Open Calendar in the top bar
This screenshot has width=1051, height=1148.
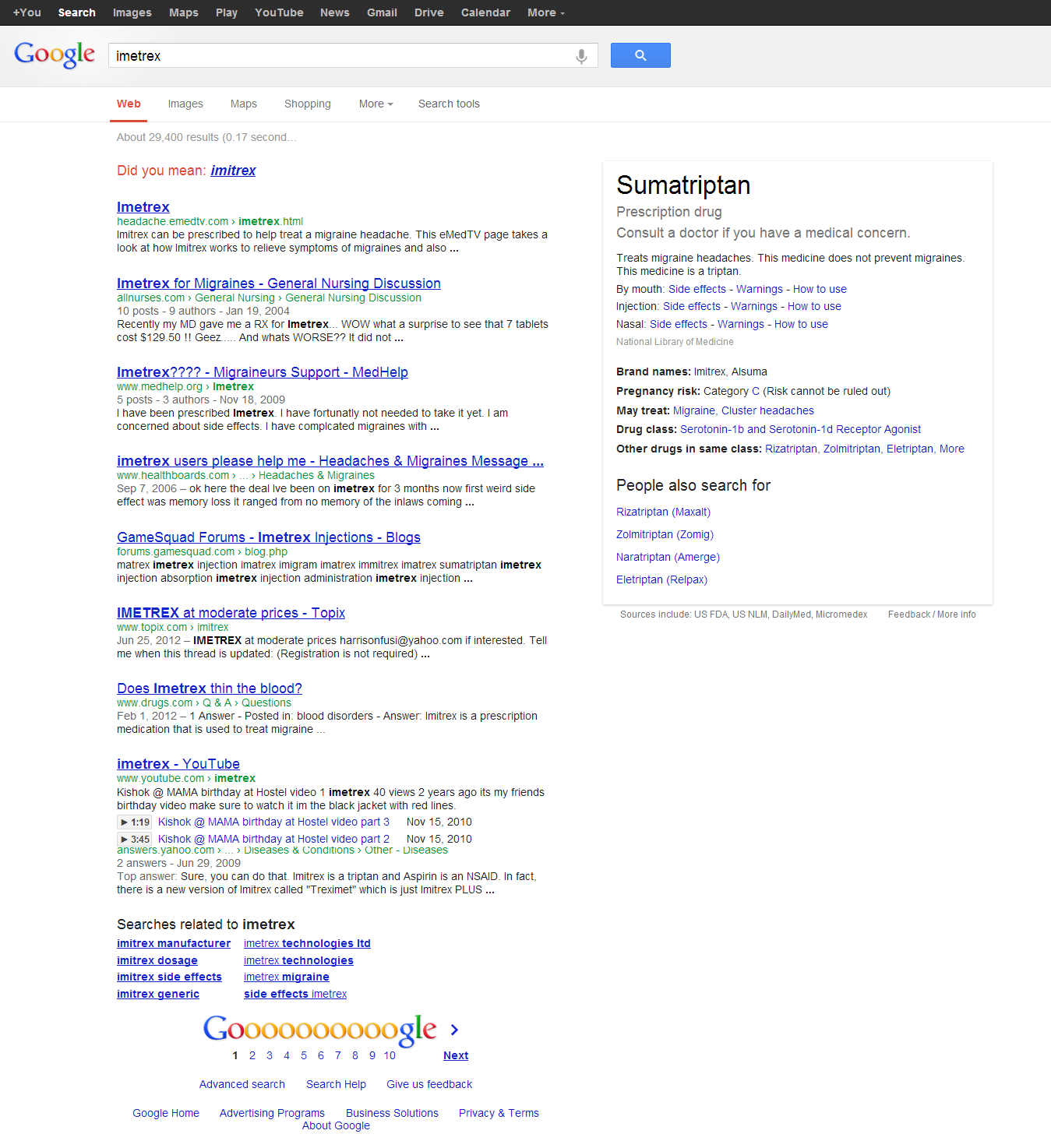pyautogui.click(x=485, y=12)
